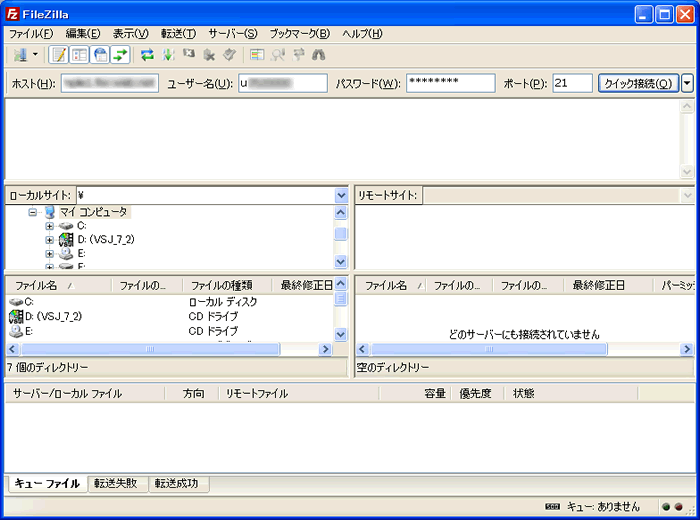The width and height of the screenshot is (700, 520).
Task: Open the リモートサイト path dropdown
Action: (687, 195)
